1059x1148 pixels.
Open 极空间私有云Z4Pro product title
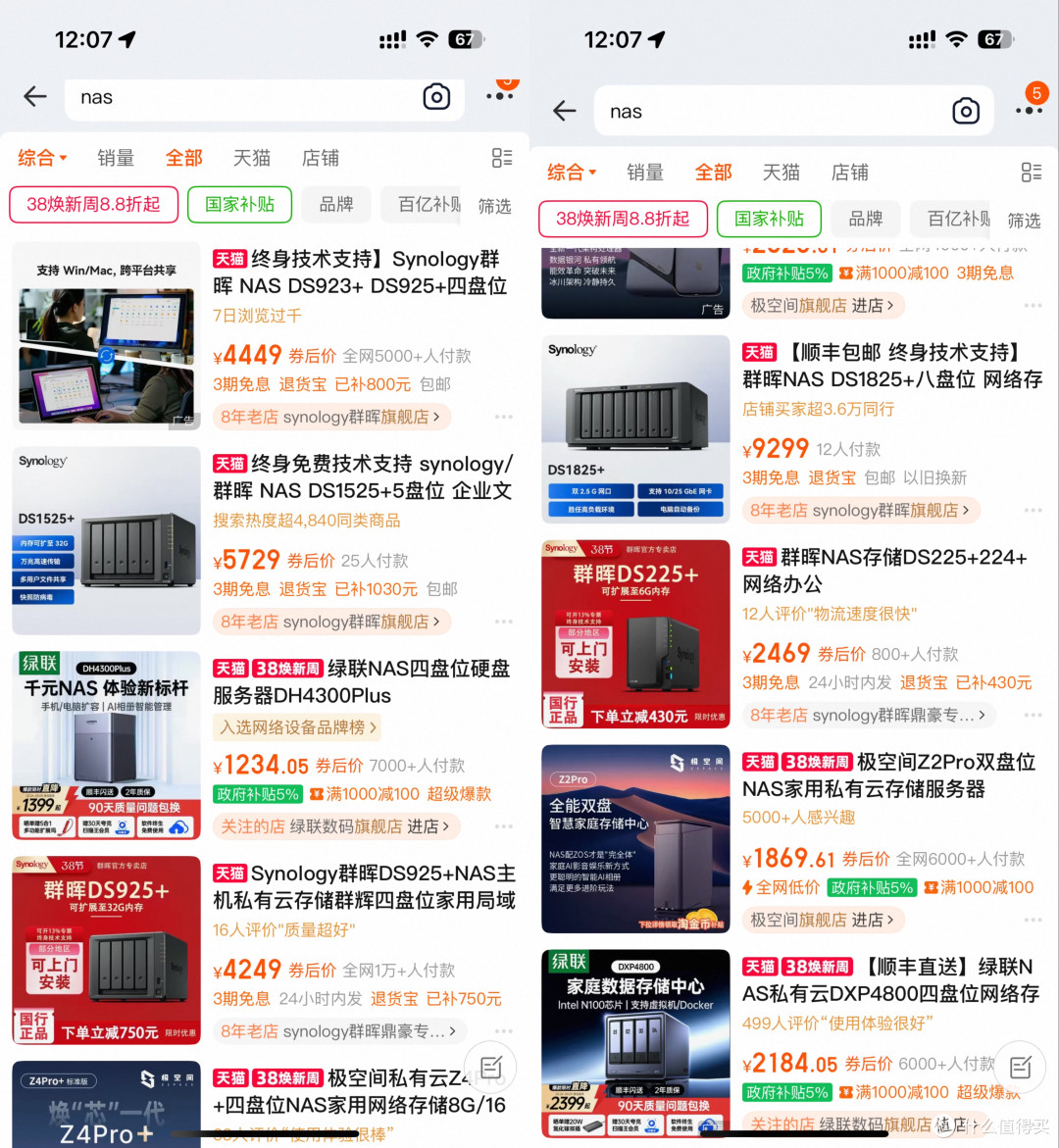[360, 1091]
